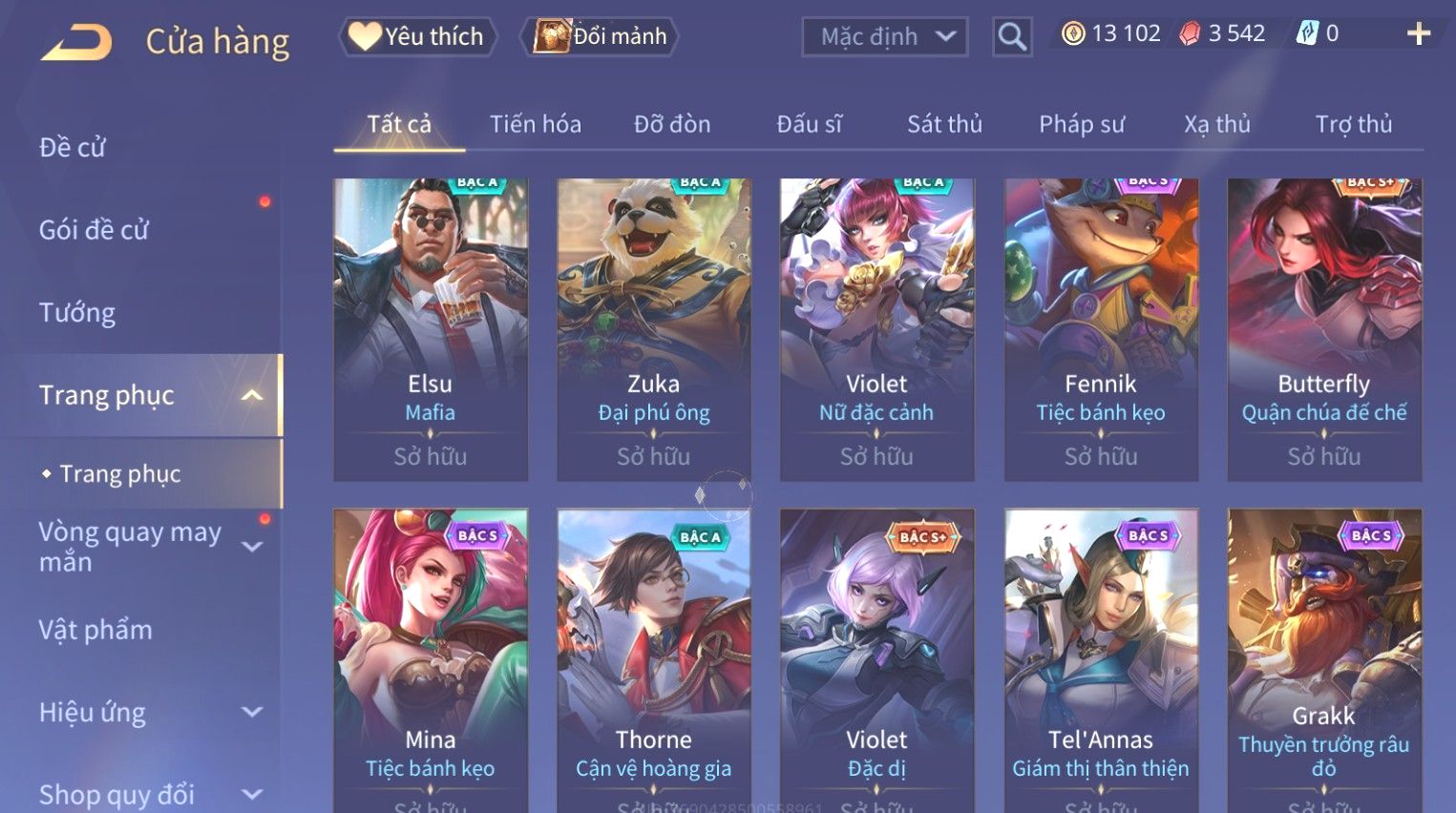Switch to the Sát thủ tab

click(x=944, y=124)
